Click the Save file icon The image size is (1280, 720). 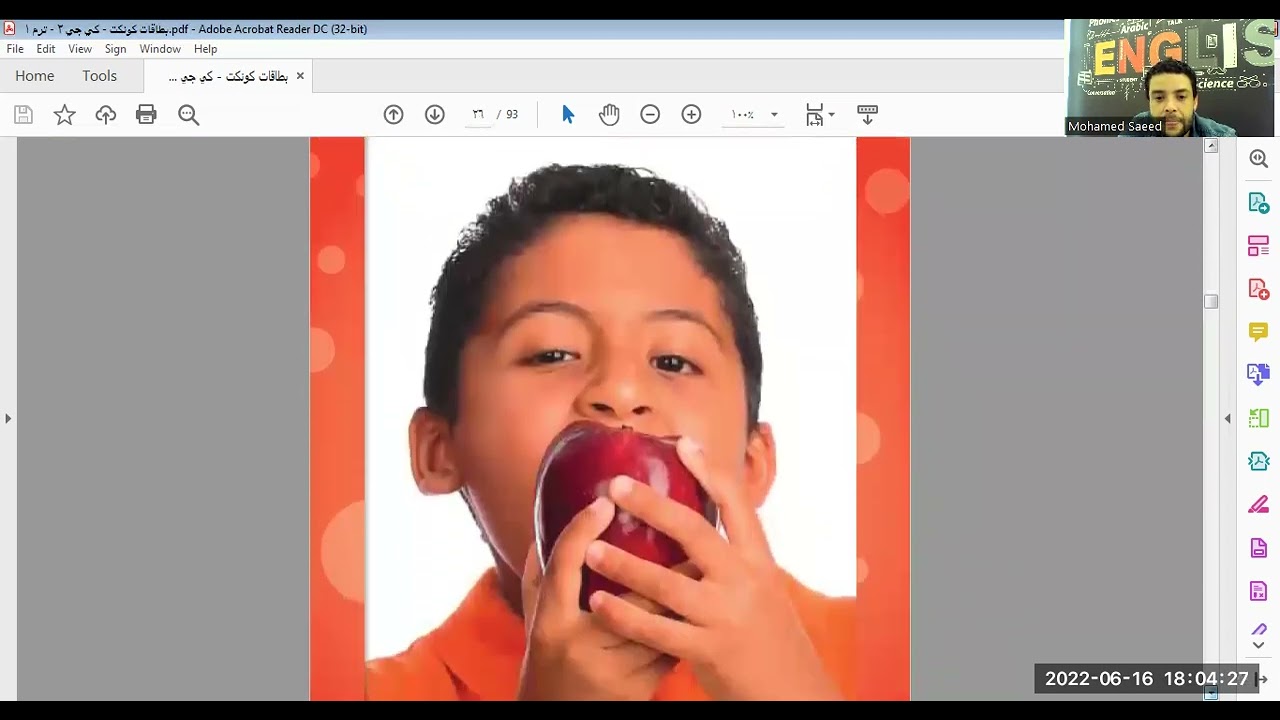click(x=23, y=115)
